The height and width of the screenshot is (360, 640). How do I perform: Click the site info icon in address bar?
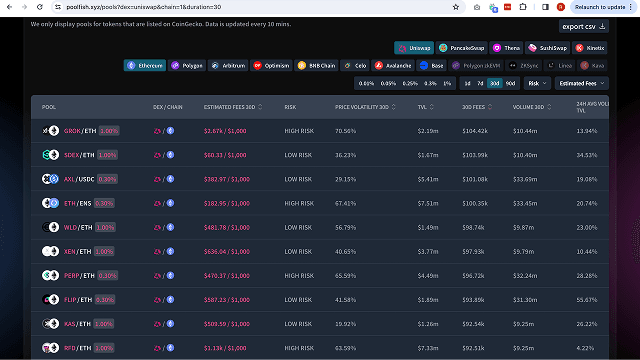coord(58,7)
